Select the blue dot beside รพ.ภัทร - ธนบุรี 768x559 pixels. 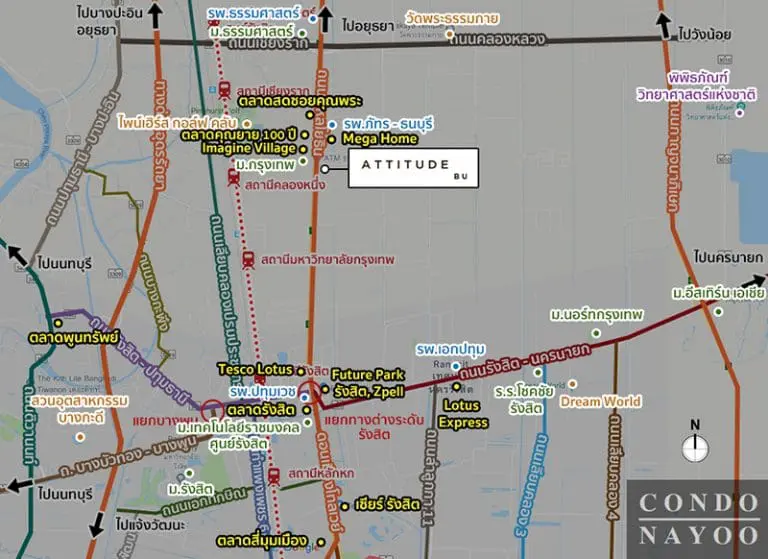pos(333,125)
